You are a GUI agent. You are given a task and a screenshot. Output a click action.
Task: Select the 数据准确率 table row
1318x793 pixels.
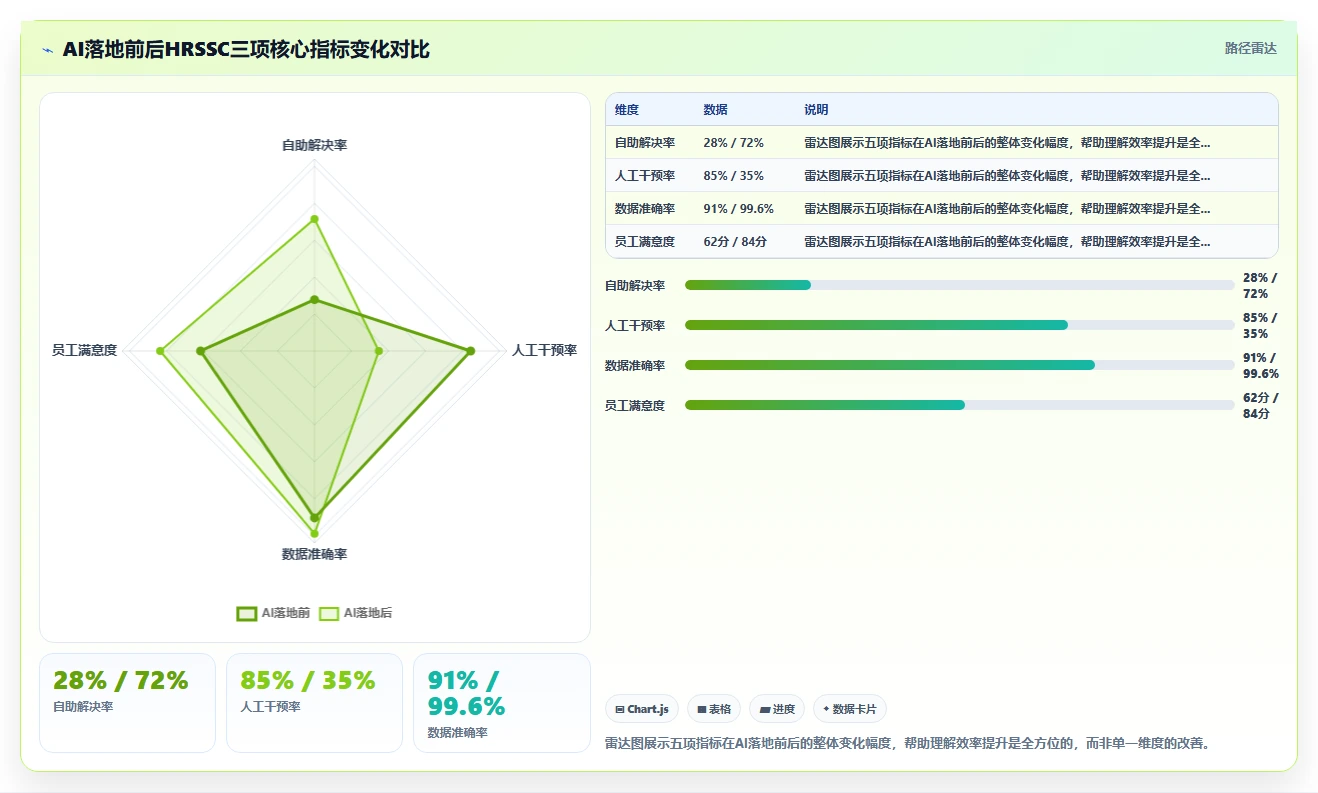point(942,208)
